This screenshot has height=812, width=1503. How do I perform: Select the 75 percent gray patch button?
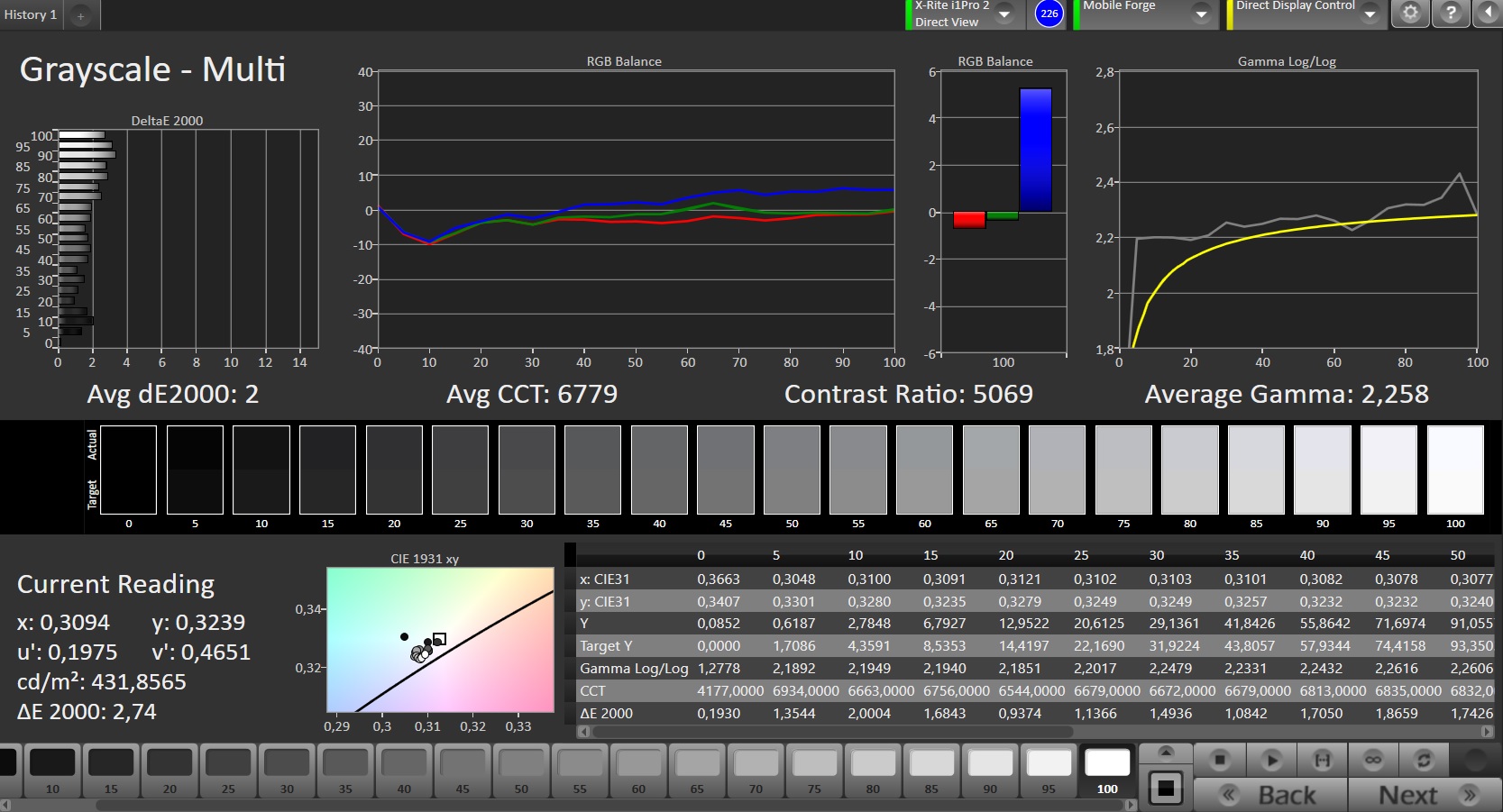[x=814, y=771]
